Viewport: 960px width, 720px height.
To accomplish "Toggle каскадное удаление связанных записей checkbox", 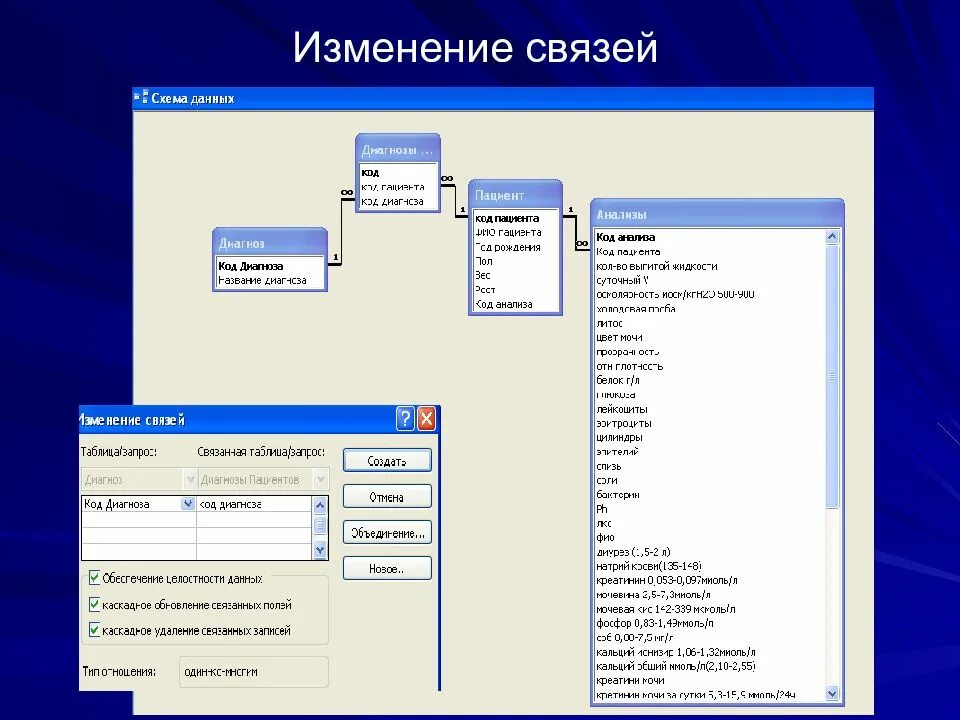I will click(x=94, y=629).
